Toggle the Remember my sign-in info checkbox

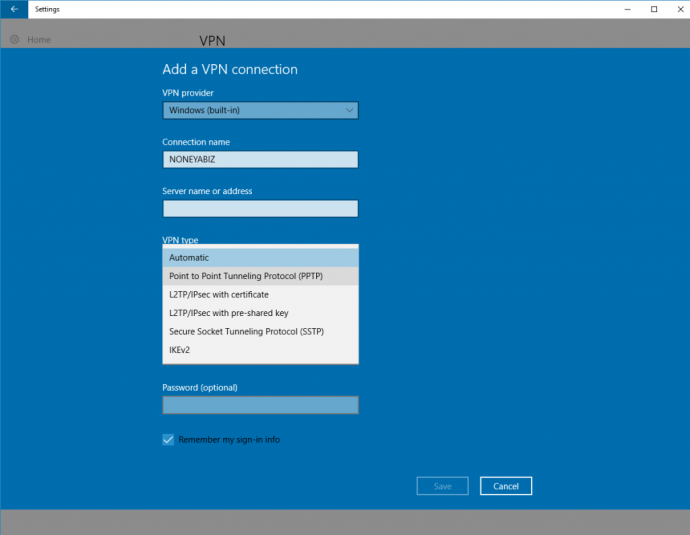(168, 439)
